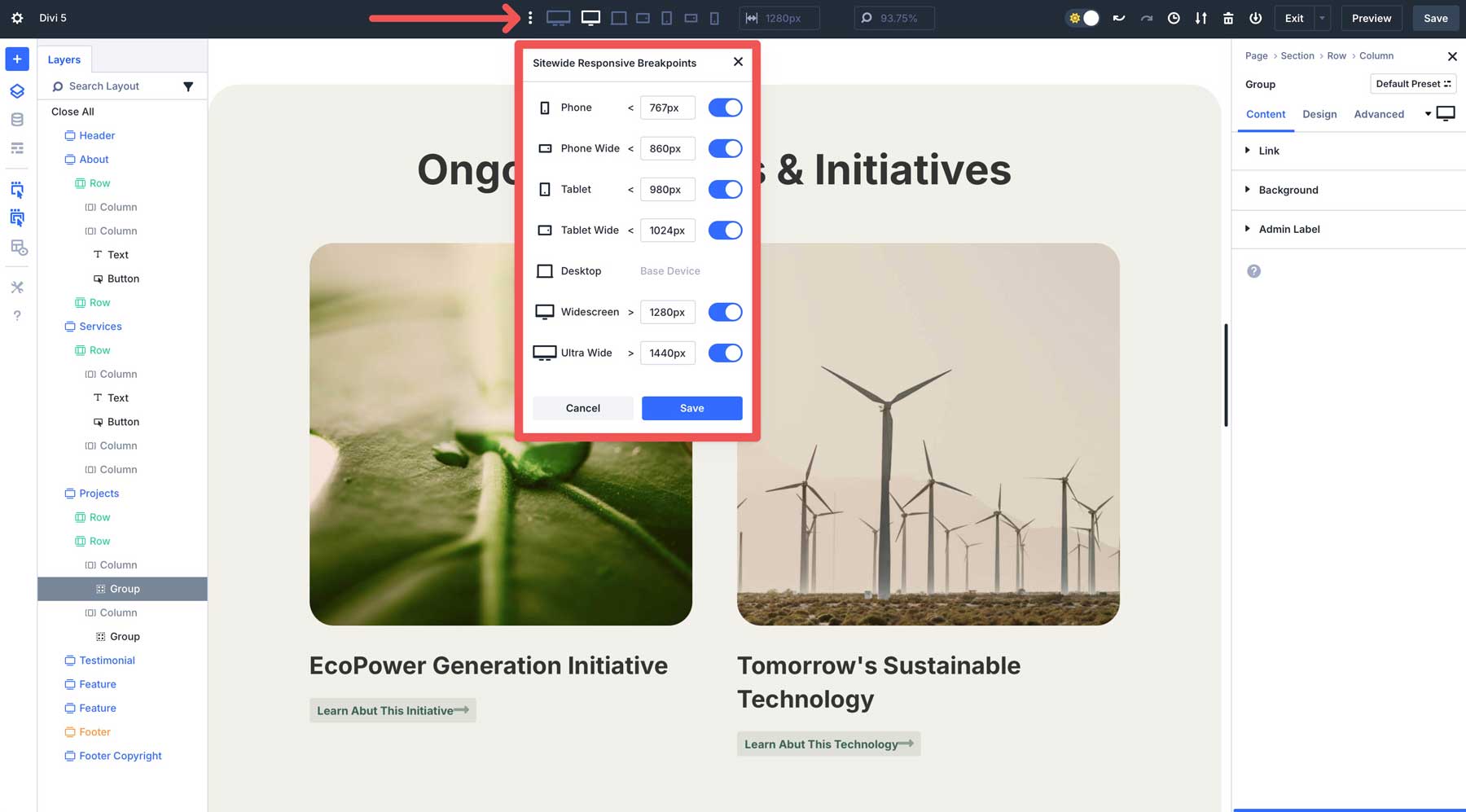The width and height of the screenshot is (1466, 812).
Task: Select the Projects section in Layers
Action: tap(99, 494)
